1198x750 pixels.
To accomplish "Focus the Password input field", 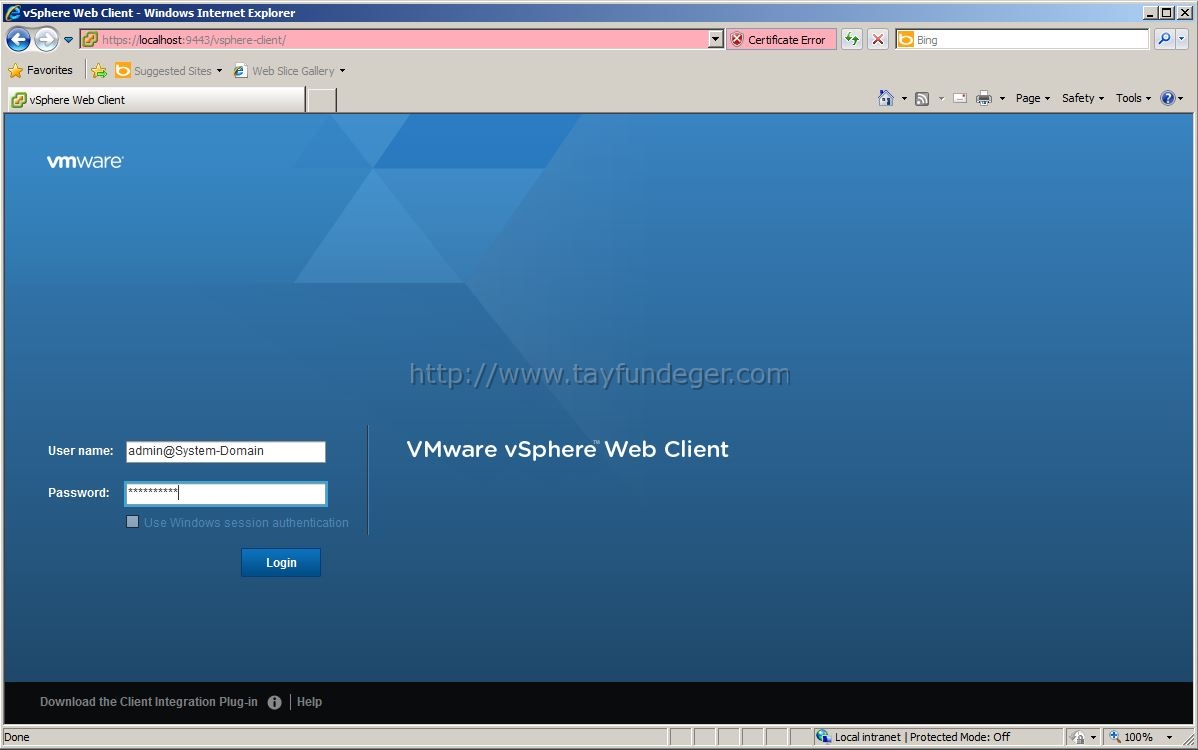I will tap(225, 493).
